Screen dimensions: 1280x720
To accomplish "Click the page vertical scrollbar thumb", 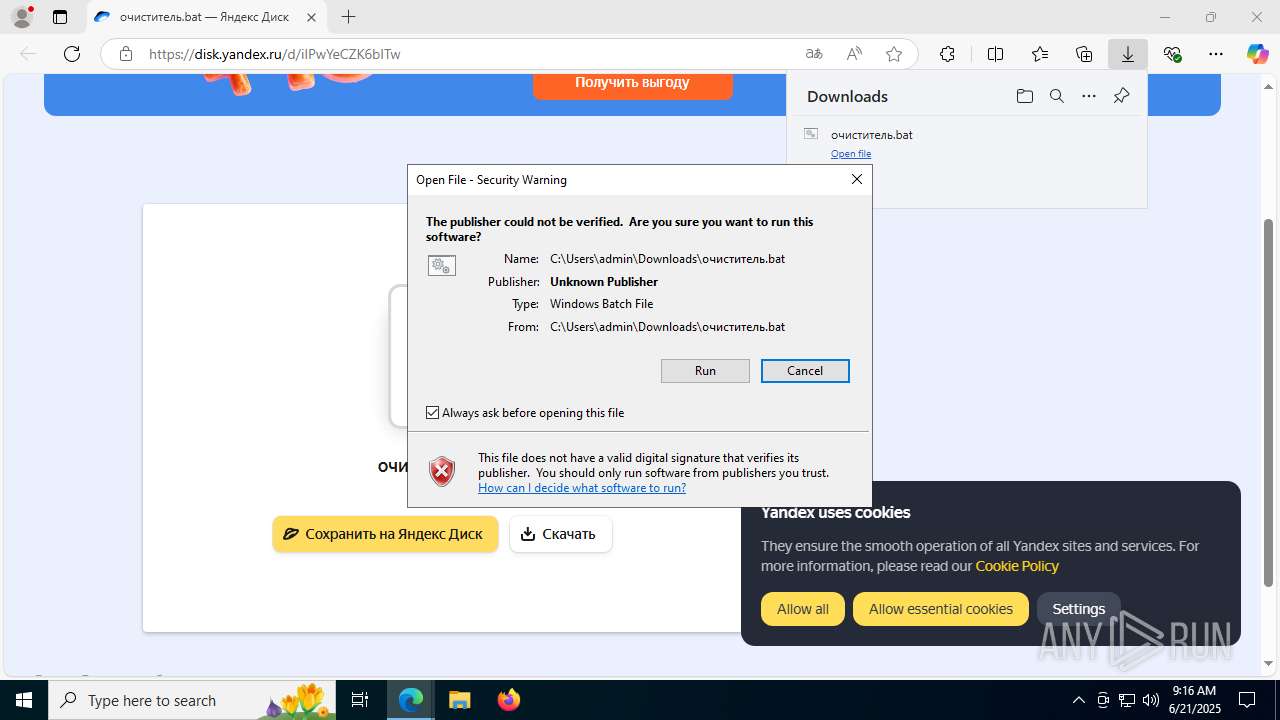I will point(1269,403).
